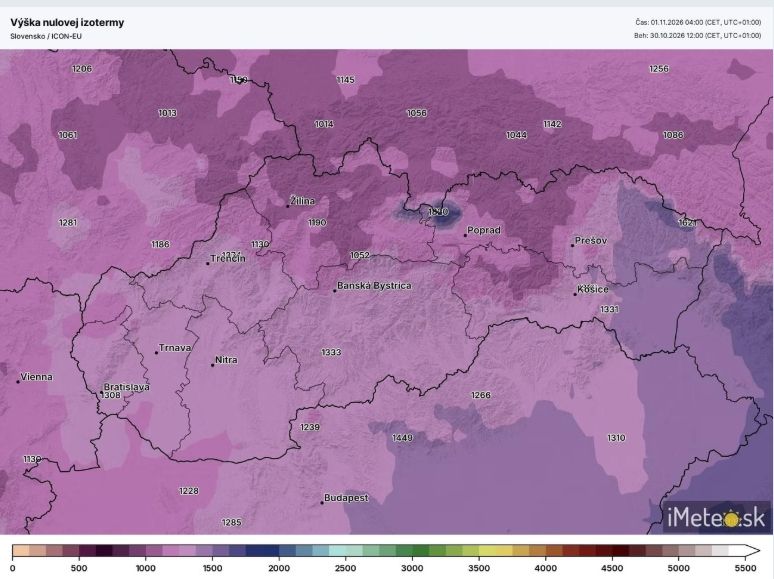This screenshot has width=774, height=579.
Task: Pick the yellow legend swatch at 3500
Action: [x=487, y=551]
